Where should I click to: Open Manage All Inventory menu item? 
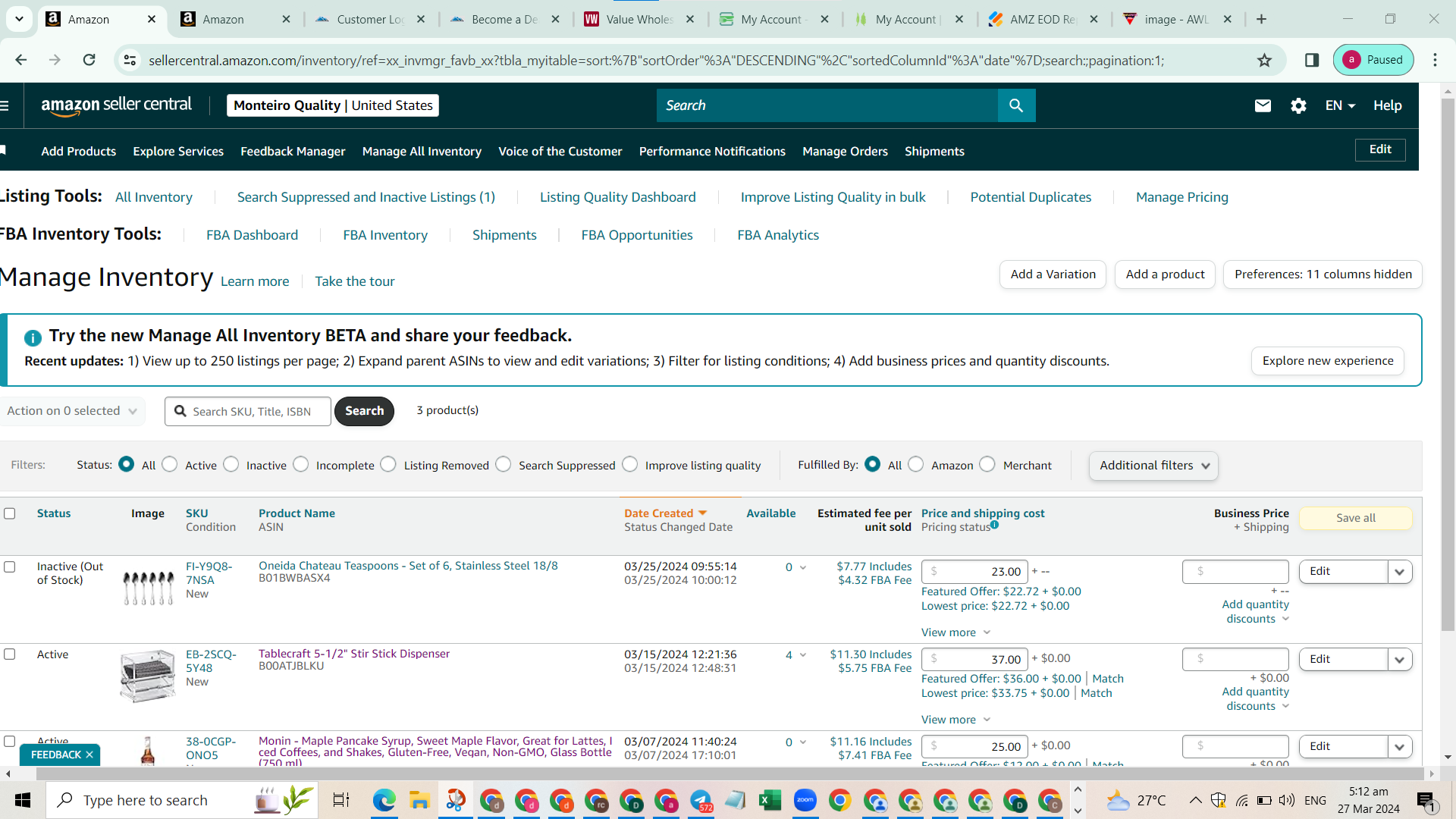(422, 151)
